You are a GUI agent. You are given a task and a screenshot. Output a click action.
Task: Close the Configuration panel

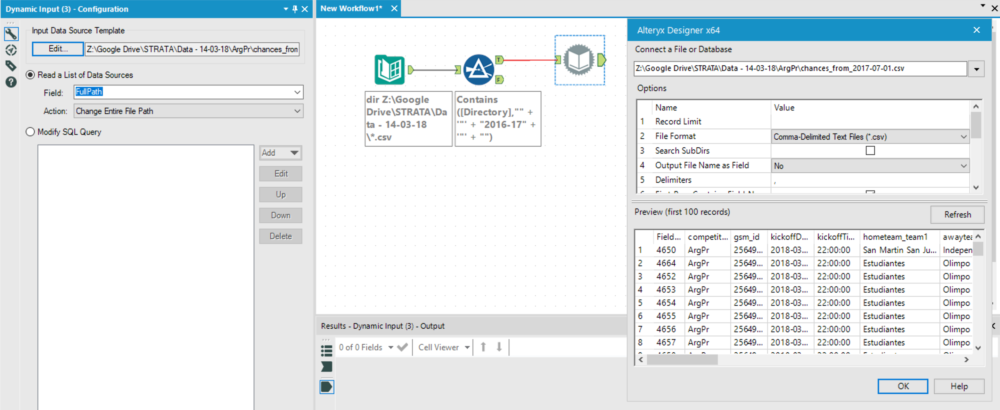(305, 9)
